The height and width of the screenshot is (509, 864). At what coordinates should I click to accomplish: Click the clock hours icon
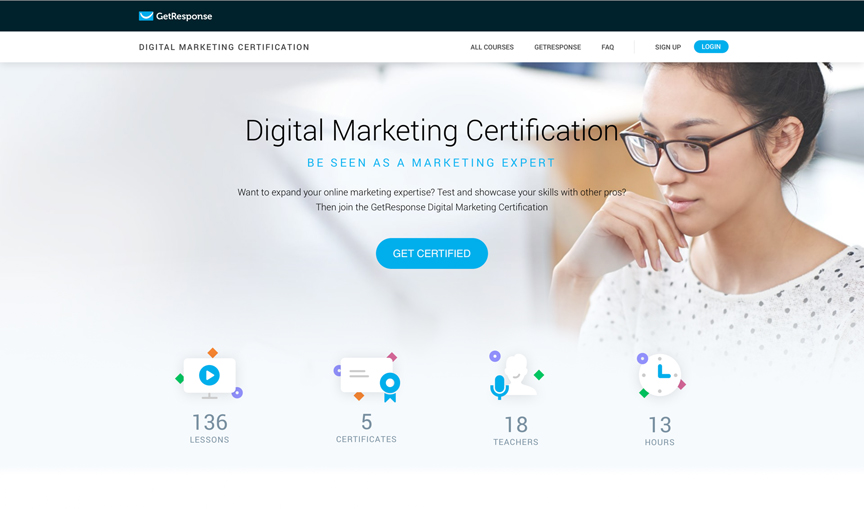[x=660, y=375]
